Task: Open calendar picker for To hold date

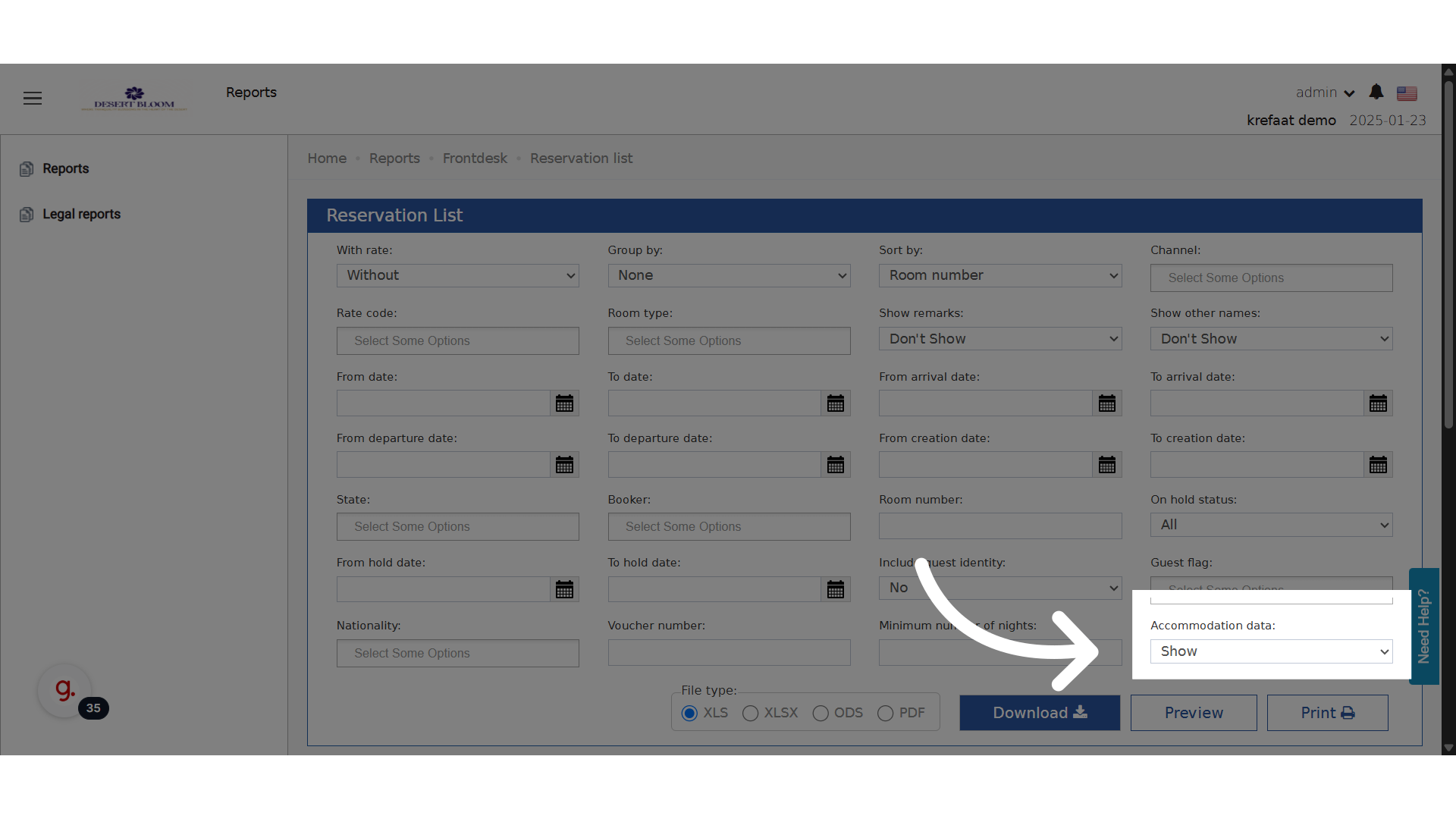Action: (x=836, y=589)
